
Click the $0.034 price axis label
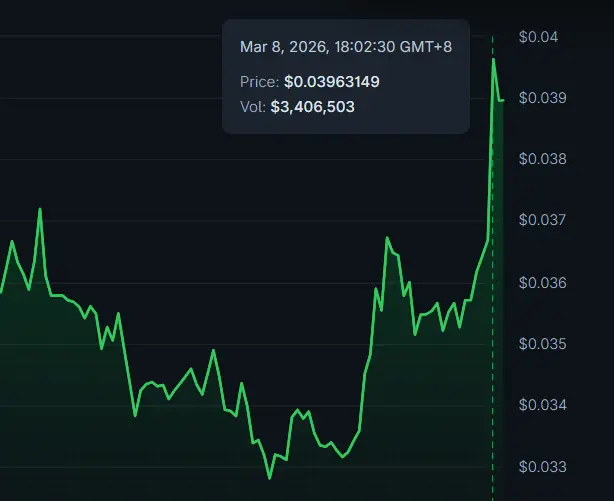[x=542, y=405]
